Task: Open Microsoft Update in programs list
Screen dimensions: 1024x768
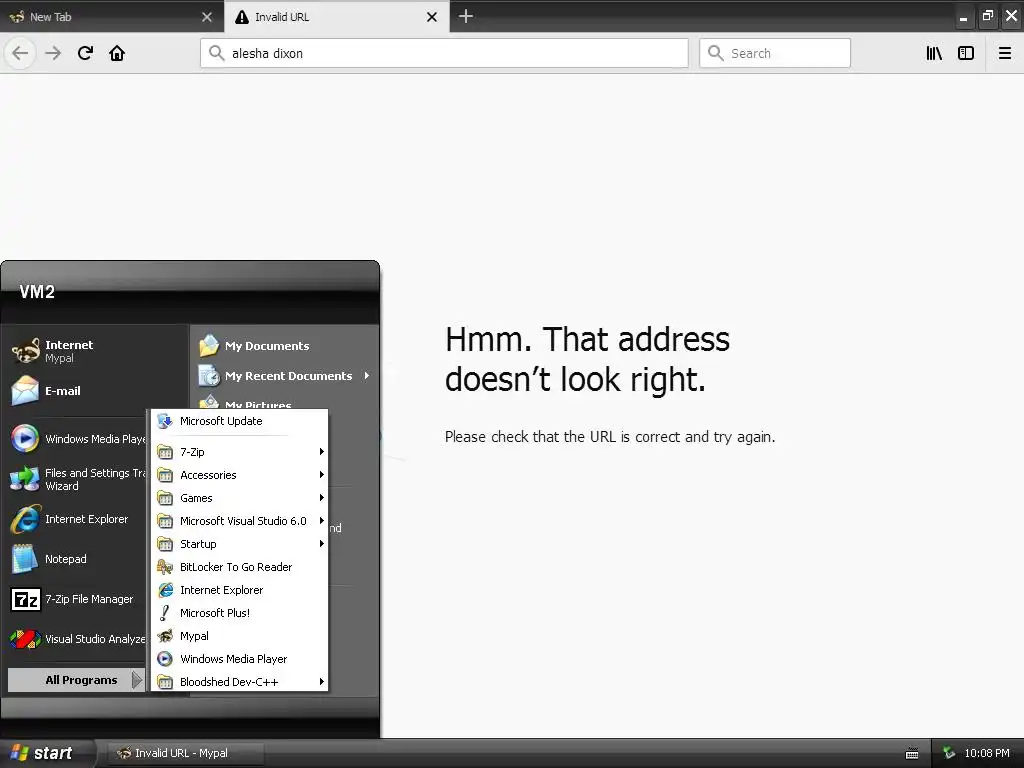Action: click(x=240, y=421)
